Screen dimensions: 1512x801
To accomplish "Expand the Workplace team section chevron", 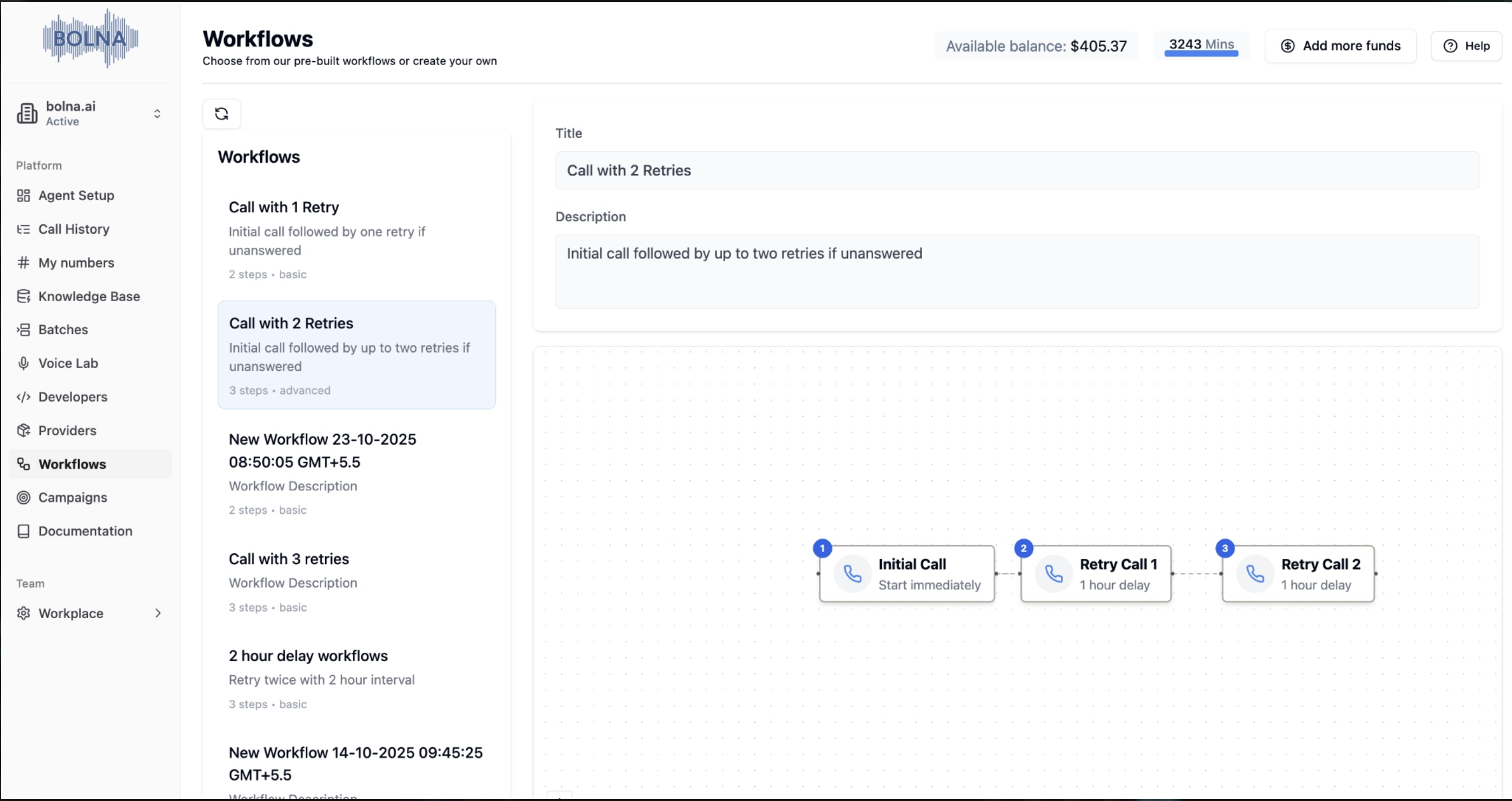I will [157, 613].
